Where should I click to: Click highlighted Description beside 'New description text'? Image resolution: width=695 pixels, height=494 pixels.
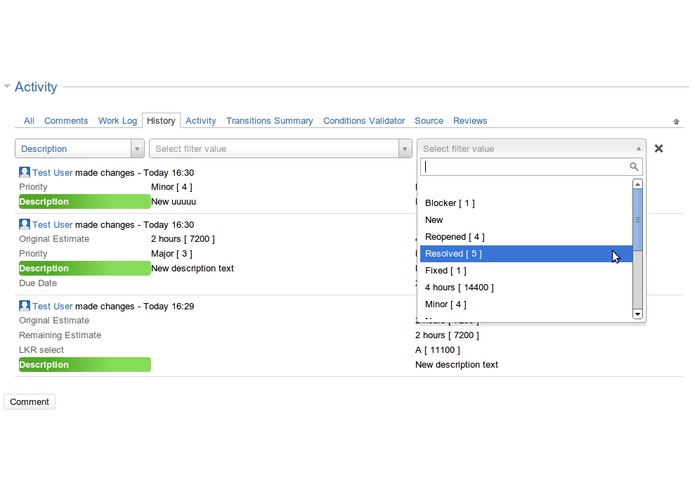(85, 268)
